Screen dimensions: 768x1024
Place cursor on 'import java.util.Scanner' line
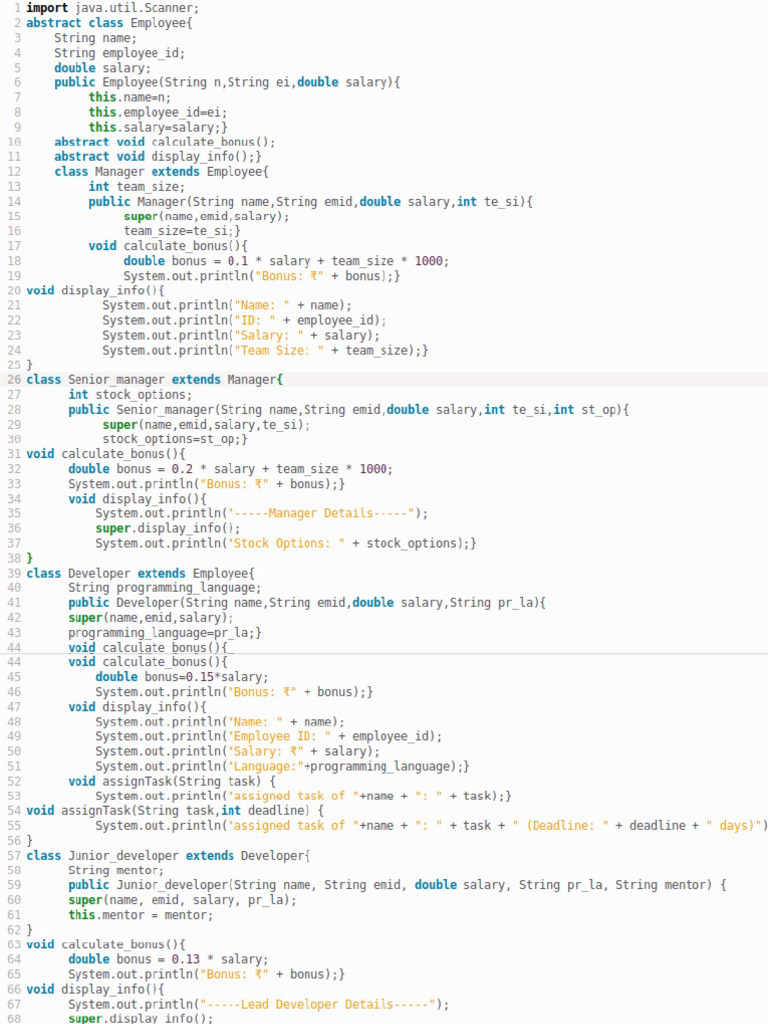click(112, 8)
